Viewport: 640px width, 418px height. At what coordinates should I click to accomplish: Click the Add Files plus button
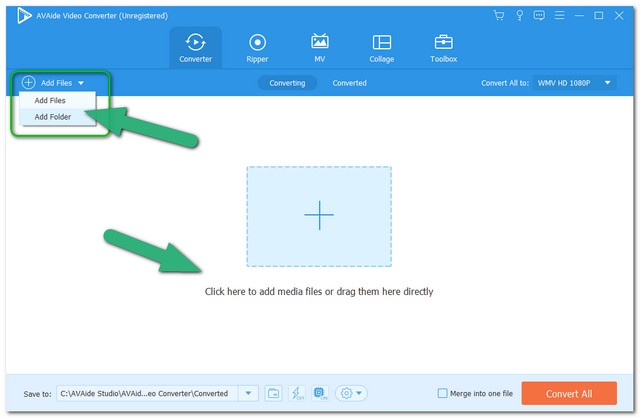point(28,82)
